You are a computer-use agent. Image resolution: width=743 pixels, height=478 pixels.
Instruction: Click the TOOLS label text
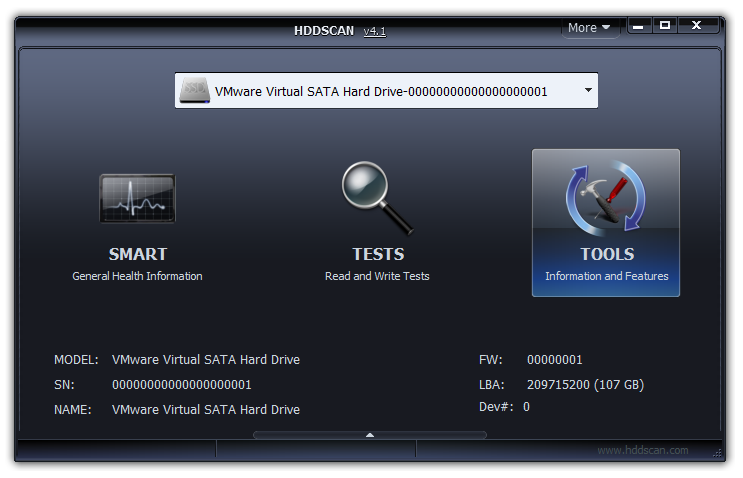[x=606, y=254]
